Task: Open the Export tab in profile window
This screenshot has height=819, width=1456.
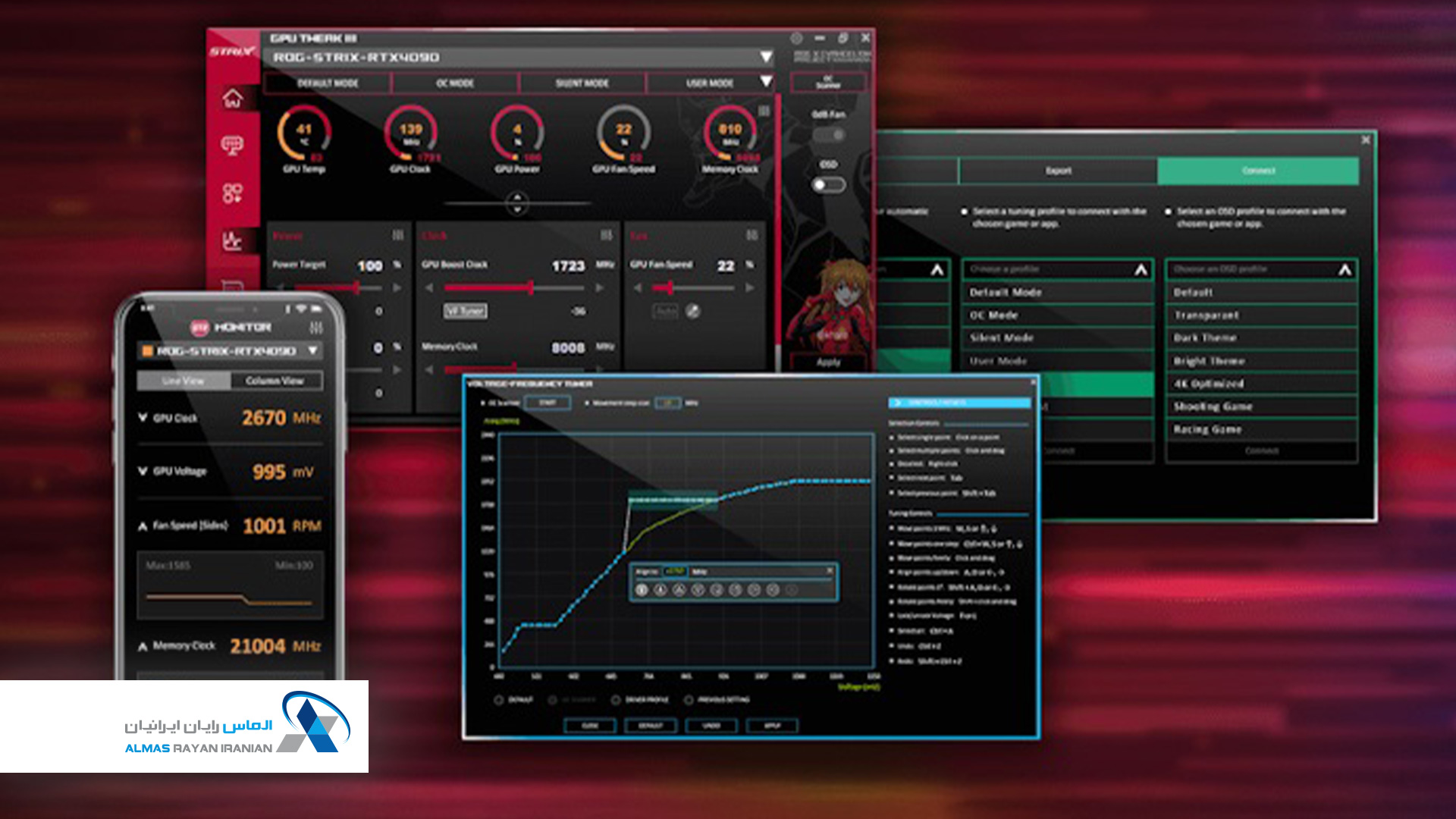Action: [x=1059, y=171]
